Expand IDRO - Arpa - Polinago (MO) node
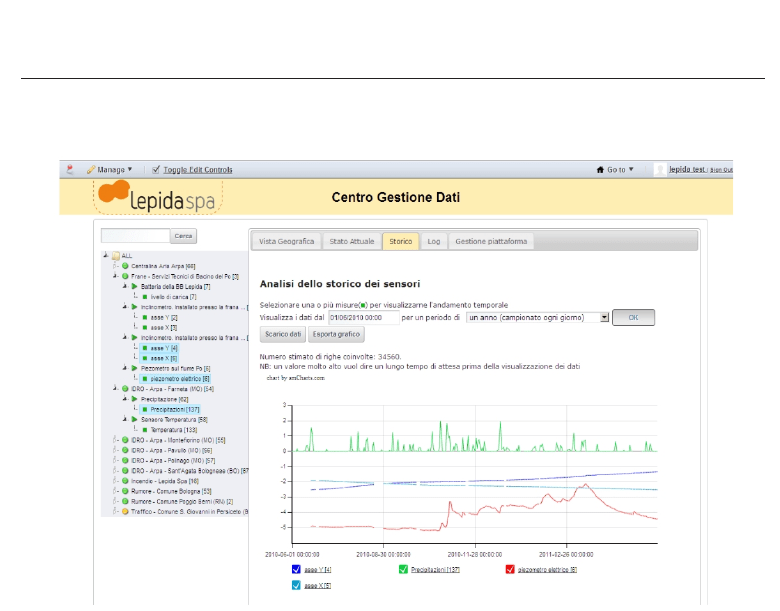Image resolution: width=780 pixels, height=611 pixels. tap(115, 460)
